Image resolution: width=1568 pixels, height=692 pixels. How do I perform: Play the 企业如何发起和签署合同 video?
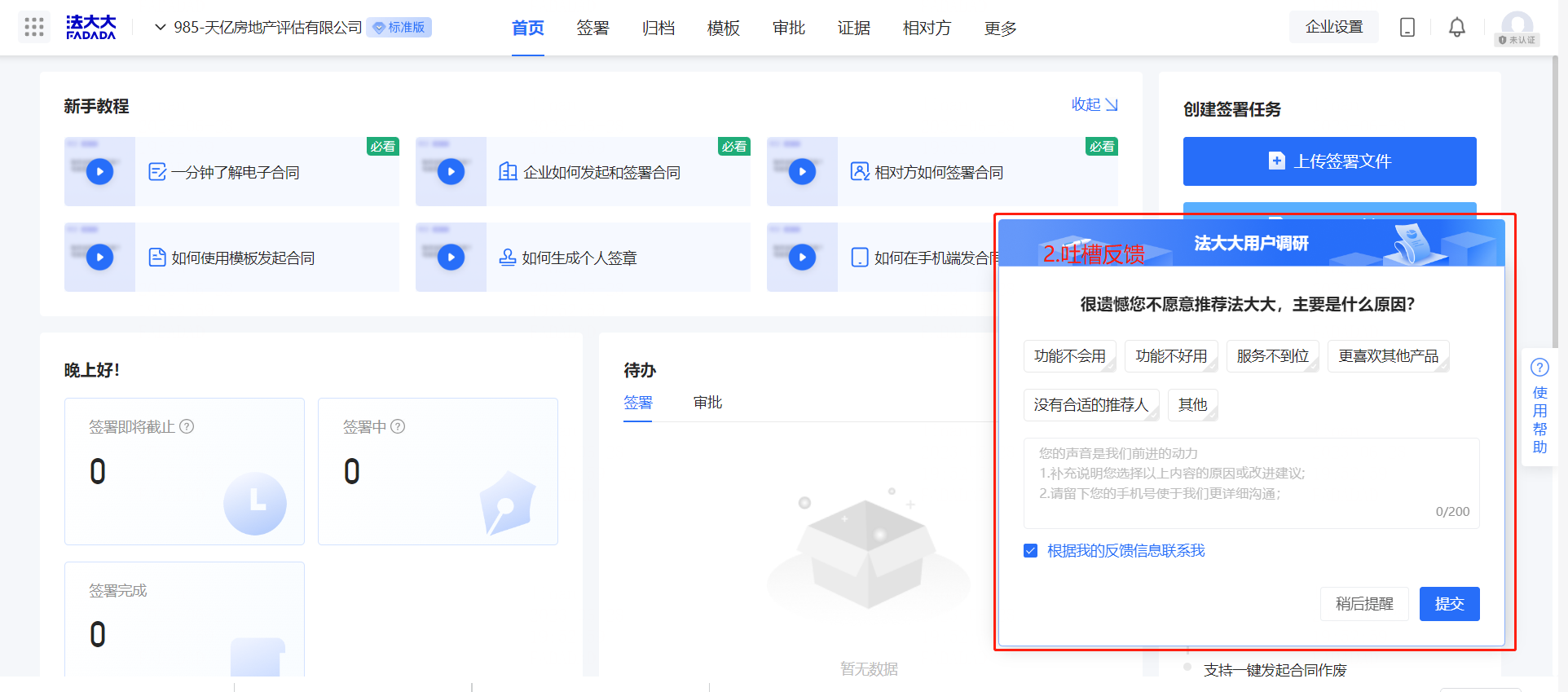tap(451, 171)
